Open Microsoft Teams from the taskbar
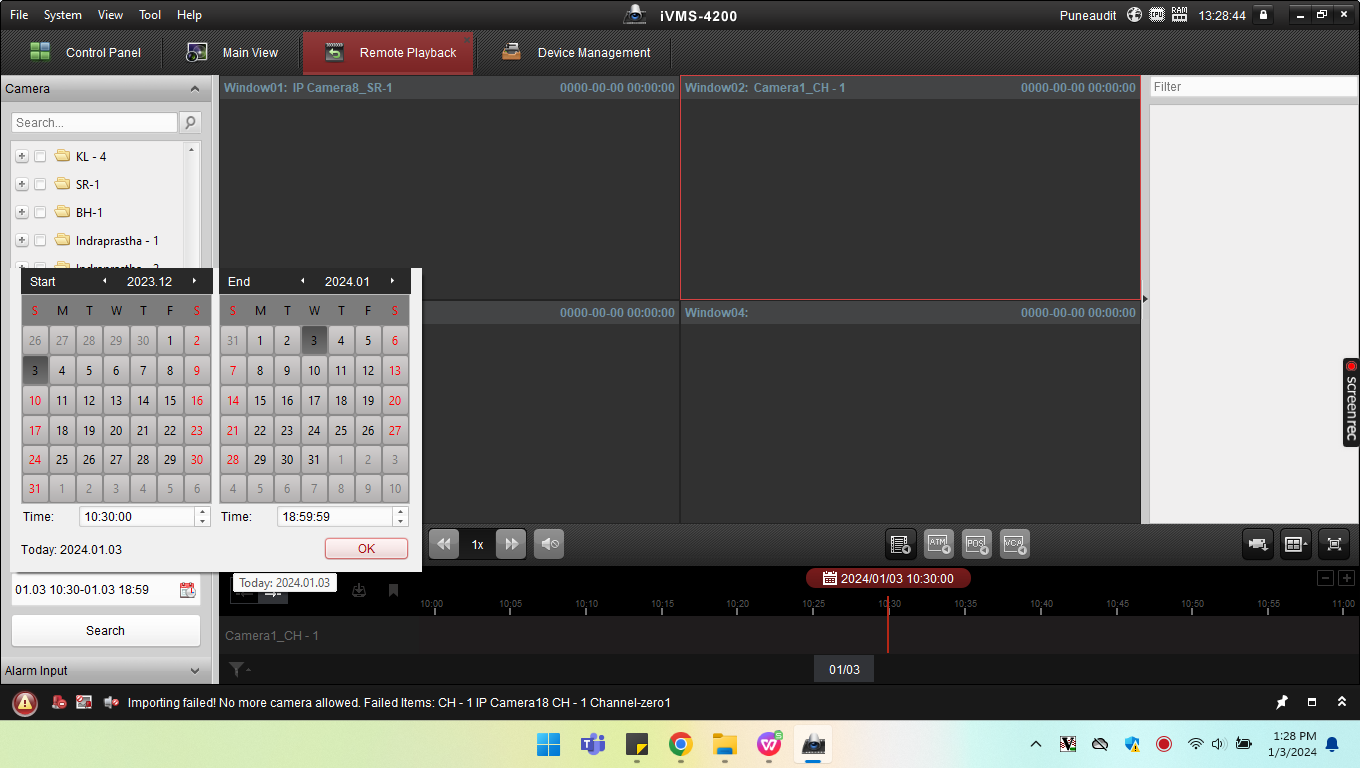This screenshot has height=768, width=1360. click(x=592, y=744)
